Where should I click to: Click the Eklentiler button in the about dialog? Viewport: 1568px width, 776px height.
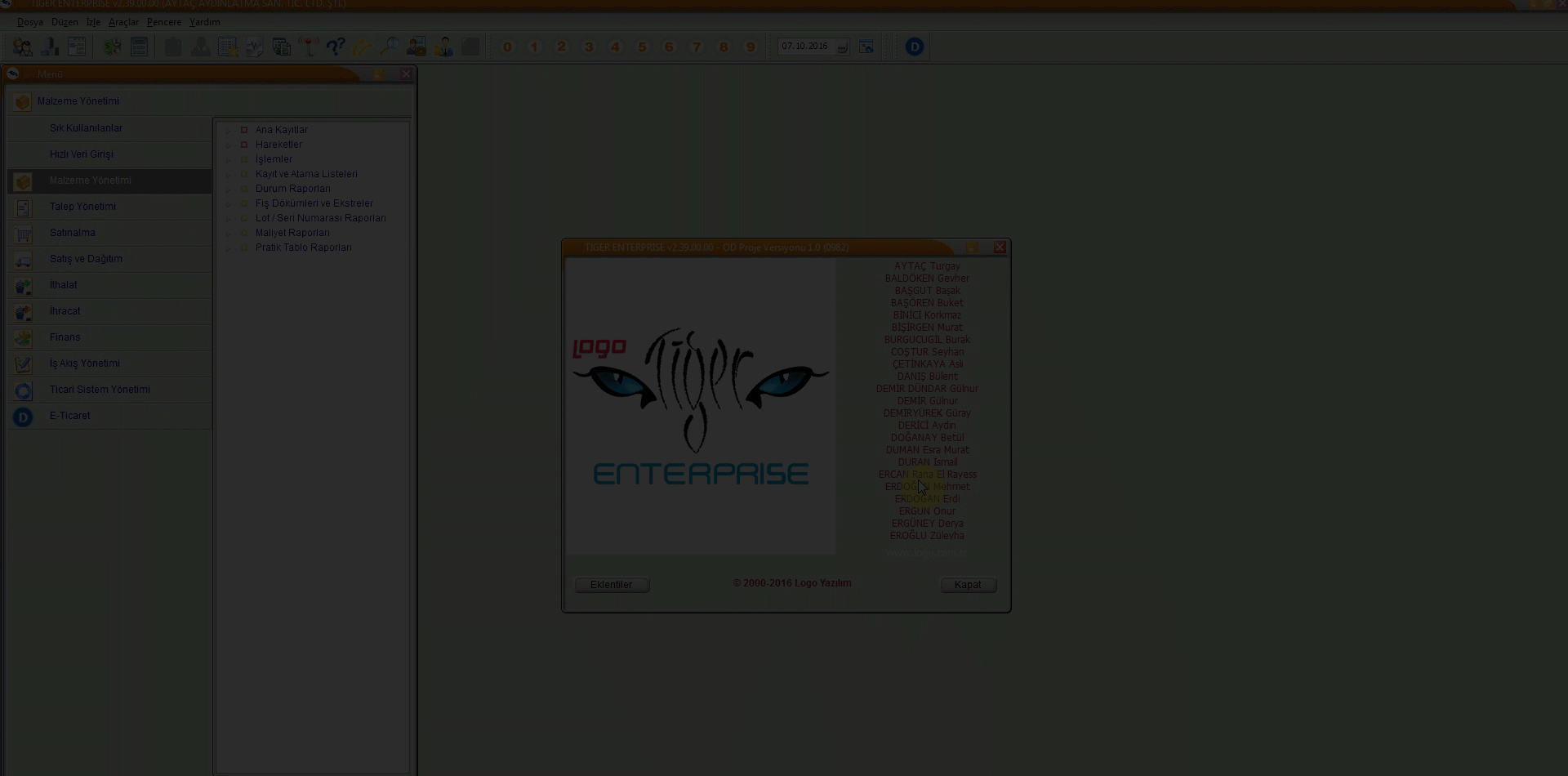point(612,585)
